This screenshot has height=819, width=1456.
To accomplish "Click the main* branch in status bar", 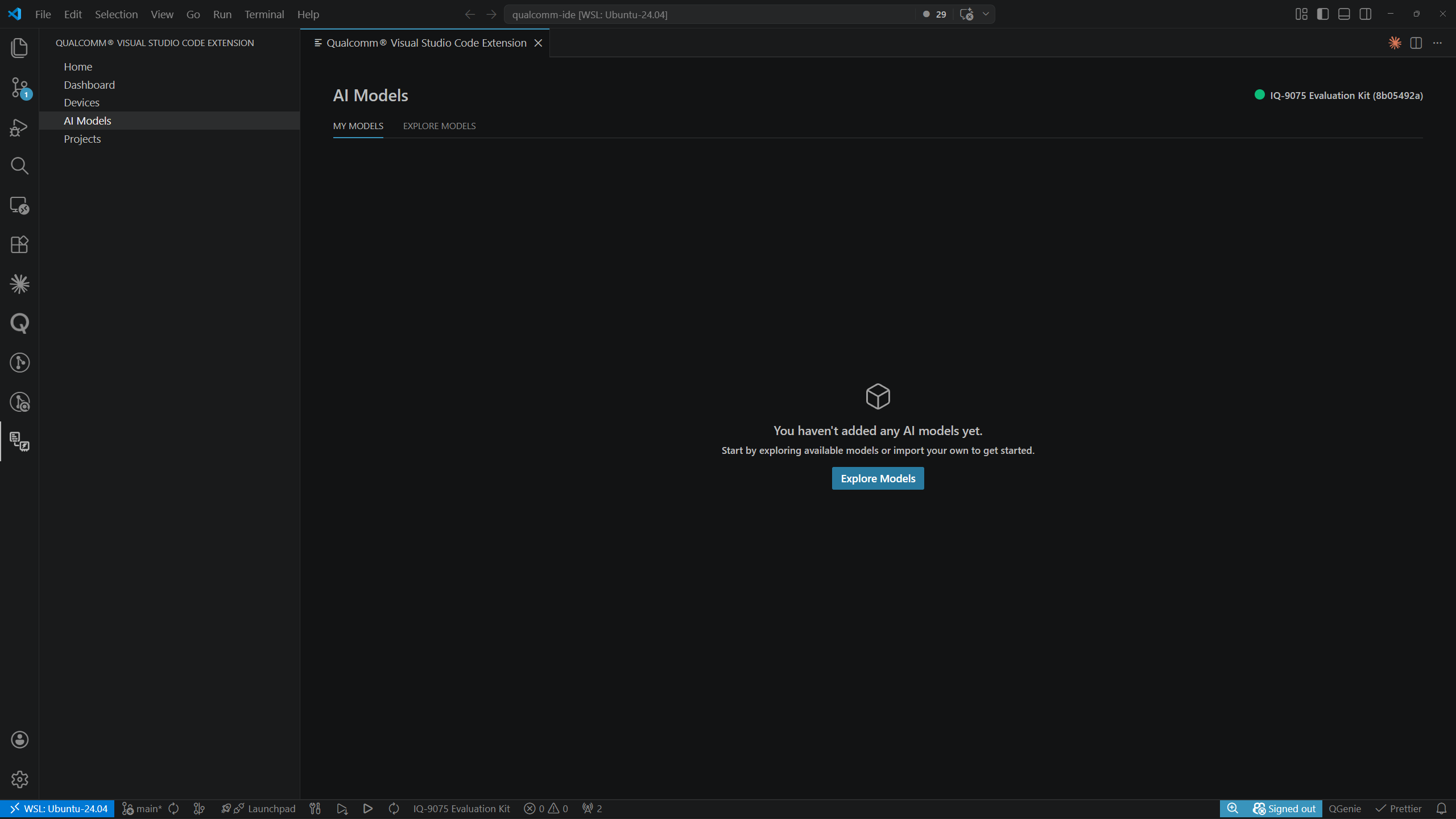I will click(x=142, y=809).
